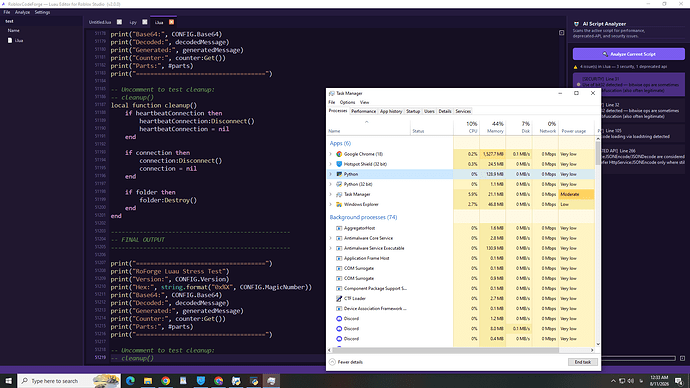Switch to the i.py tab
690x388 pixels.
(133, 22)
